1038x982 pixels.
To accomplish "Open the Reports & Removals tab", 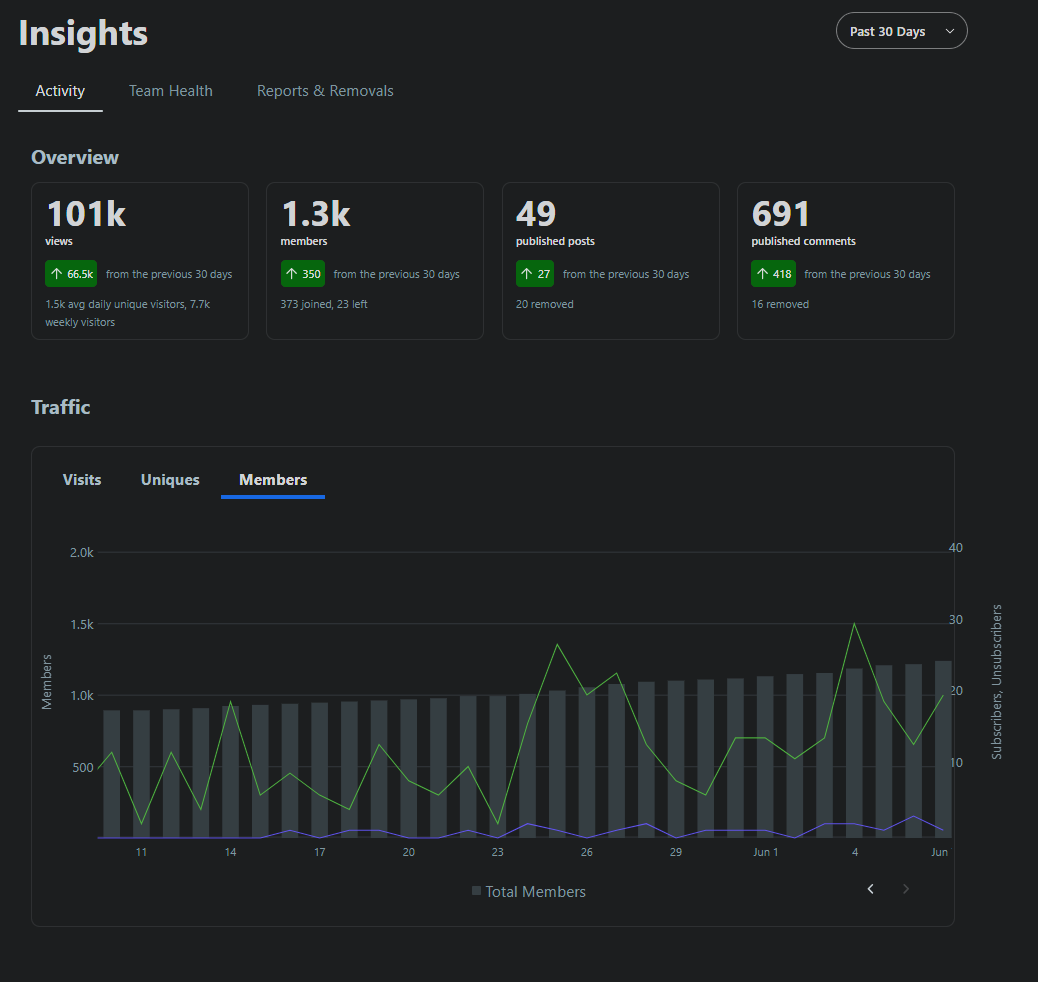I will tap(325, 91).
